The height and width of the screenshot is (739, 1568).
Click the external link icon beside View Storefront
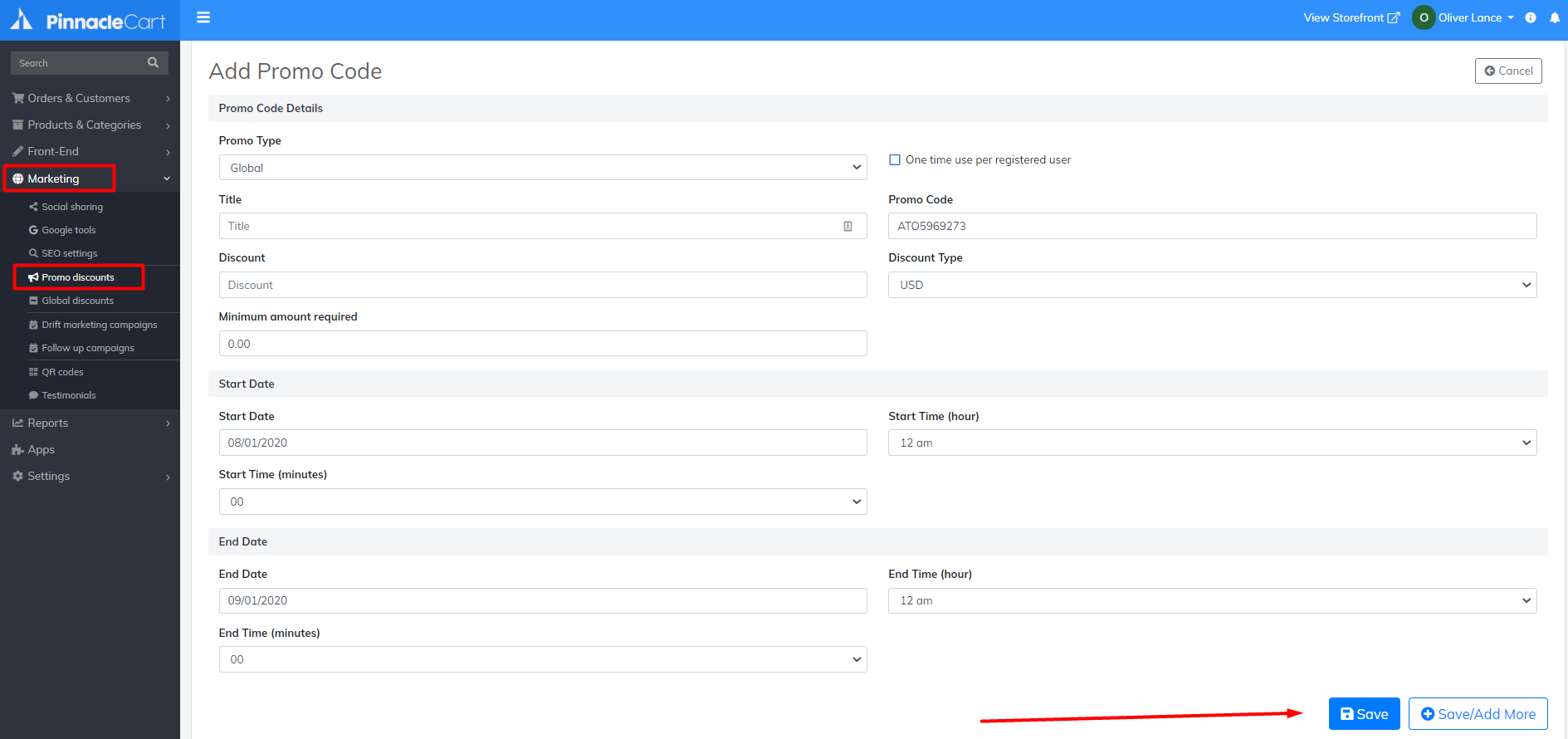click(x=1394, y=17)
